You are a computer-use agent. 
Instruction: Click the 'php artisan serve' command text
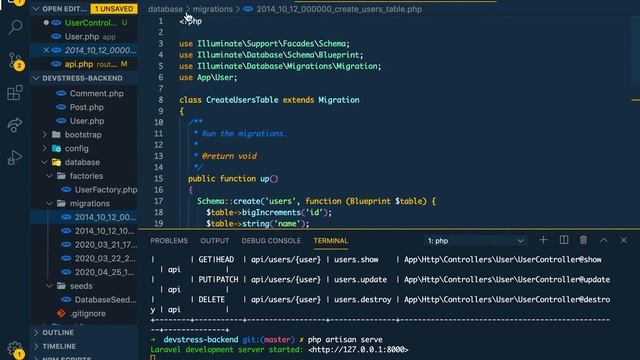pos(345,340)
